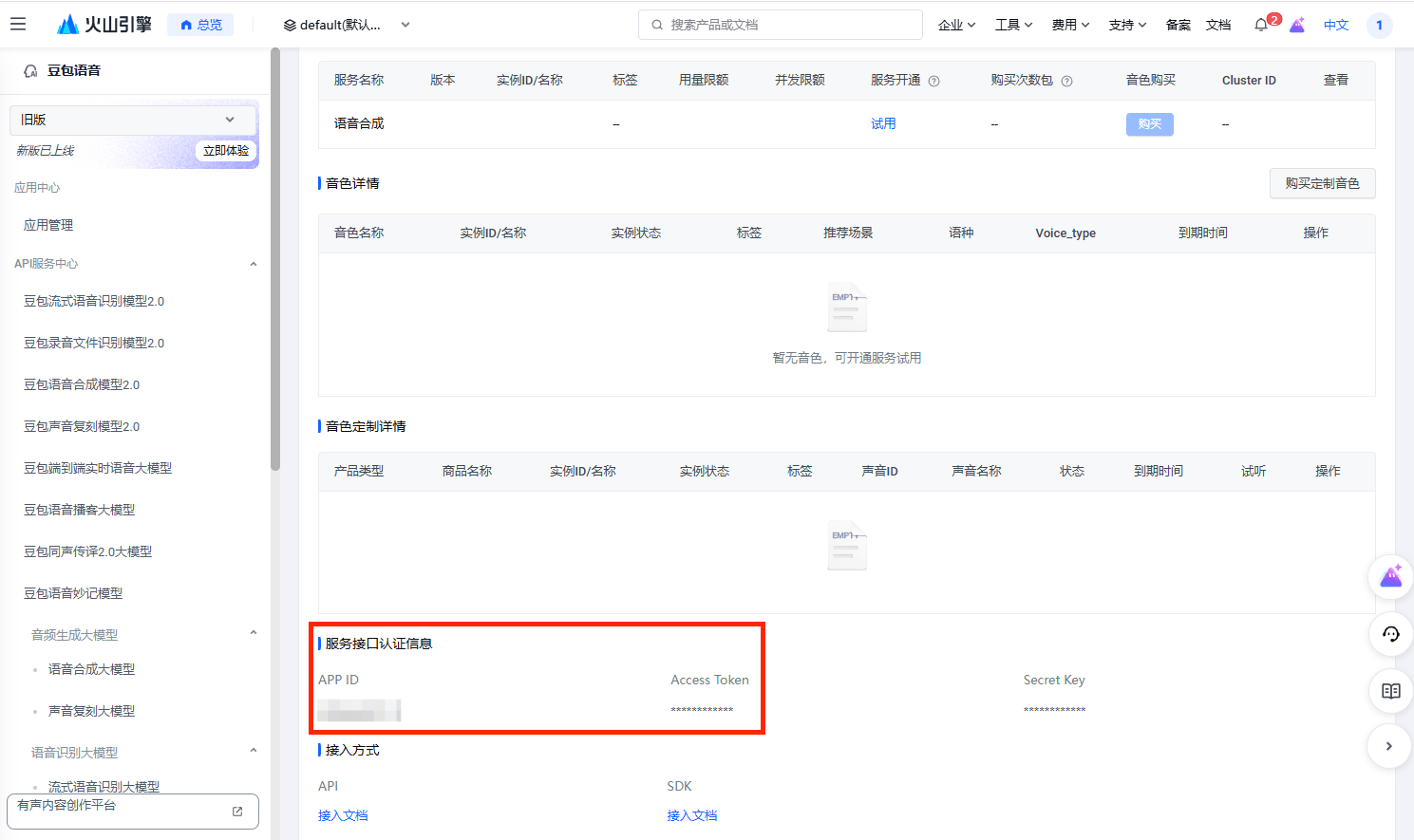Open the documentation book floating button

click(1390, 691)
